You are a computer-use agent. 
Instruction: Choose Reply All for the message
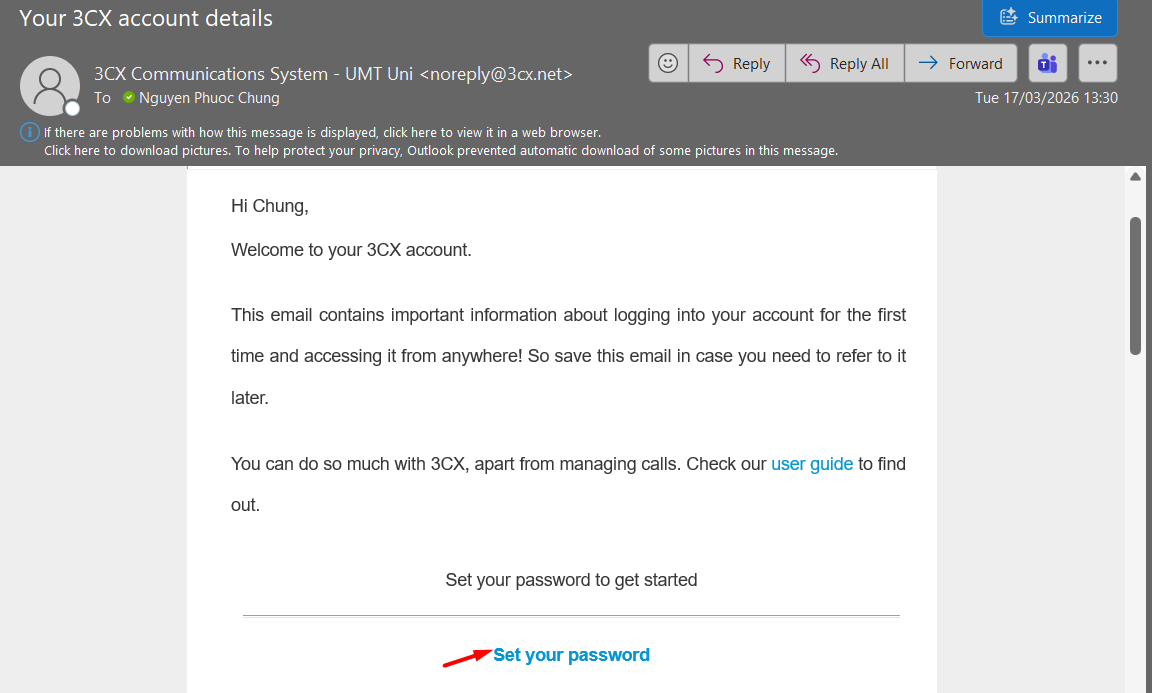844,63
